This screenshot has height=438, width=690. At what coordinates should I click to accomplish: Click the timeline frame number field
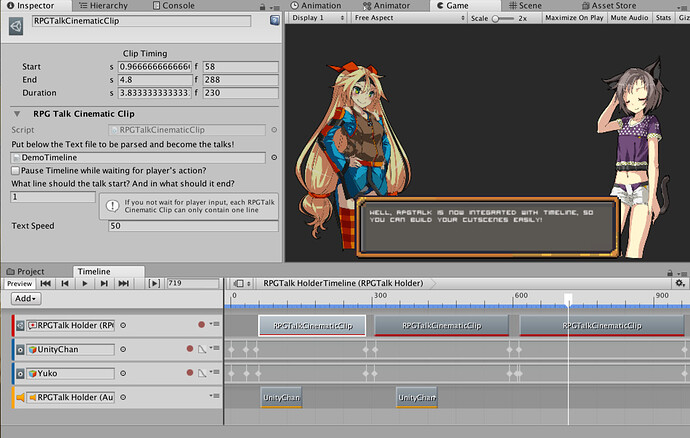[192, 283]
